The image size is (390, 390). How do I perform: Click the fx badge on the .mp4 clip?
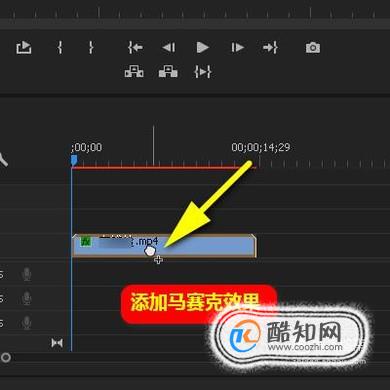(x=86, y=241)
